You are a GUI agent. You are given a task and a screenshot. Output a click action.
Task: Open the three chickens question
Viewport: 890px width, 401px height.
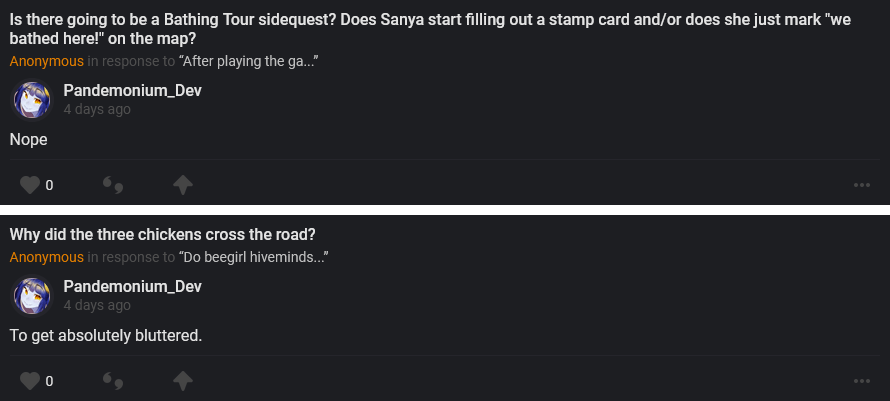pyautogui.click(x=163, y=235)
